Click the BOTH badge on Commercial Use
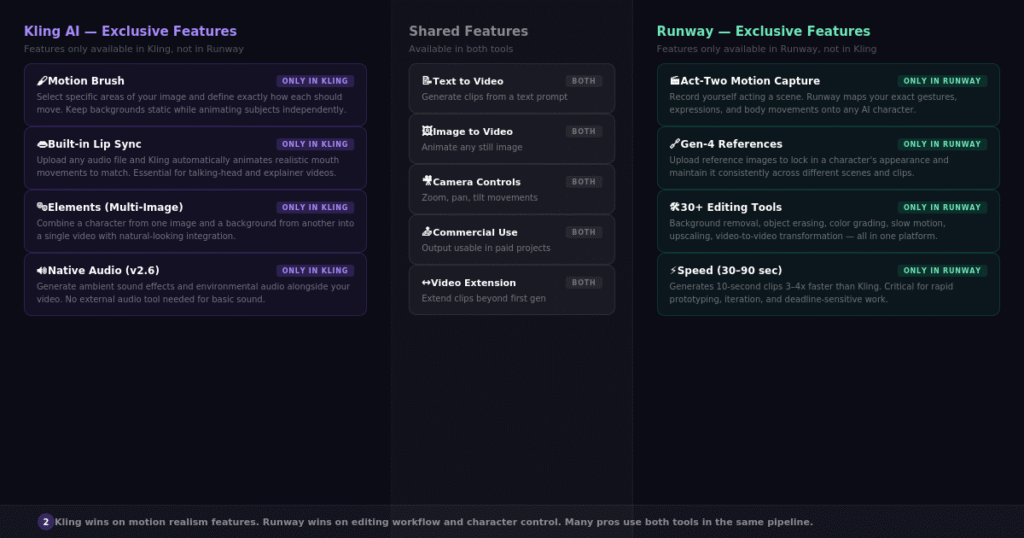Screen dimensions: 1024x538 coord(583,232)
